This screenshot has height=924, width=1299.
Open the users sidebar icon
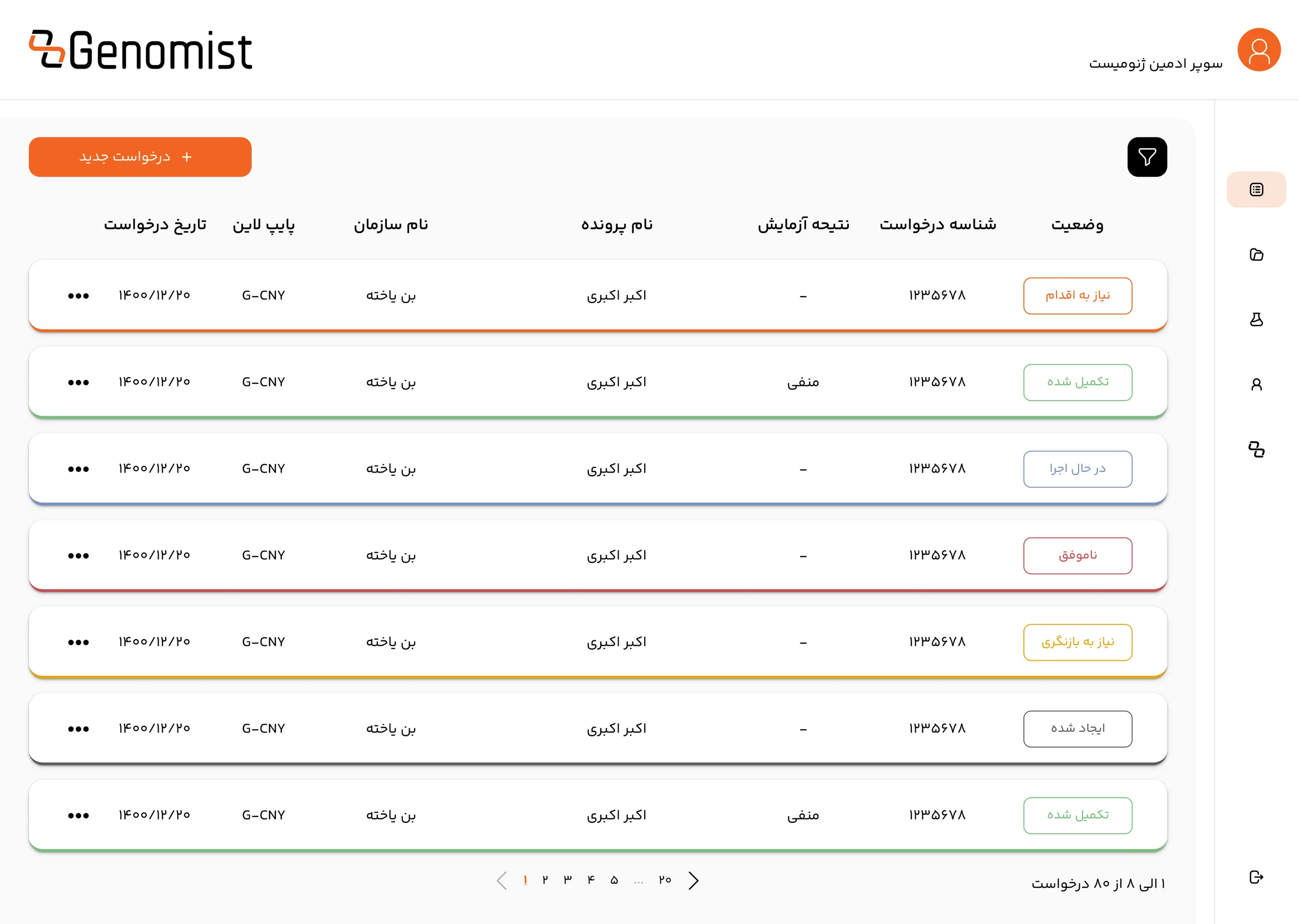coord(1256,385)
